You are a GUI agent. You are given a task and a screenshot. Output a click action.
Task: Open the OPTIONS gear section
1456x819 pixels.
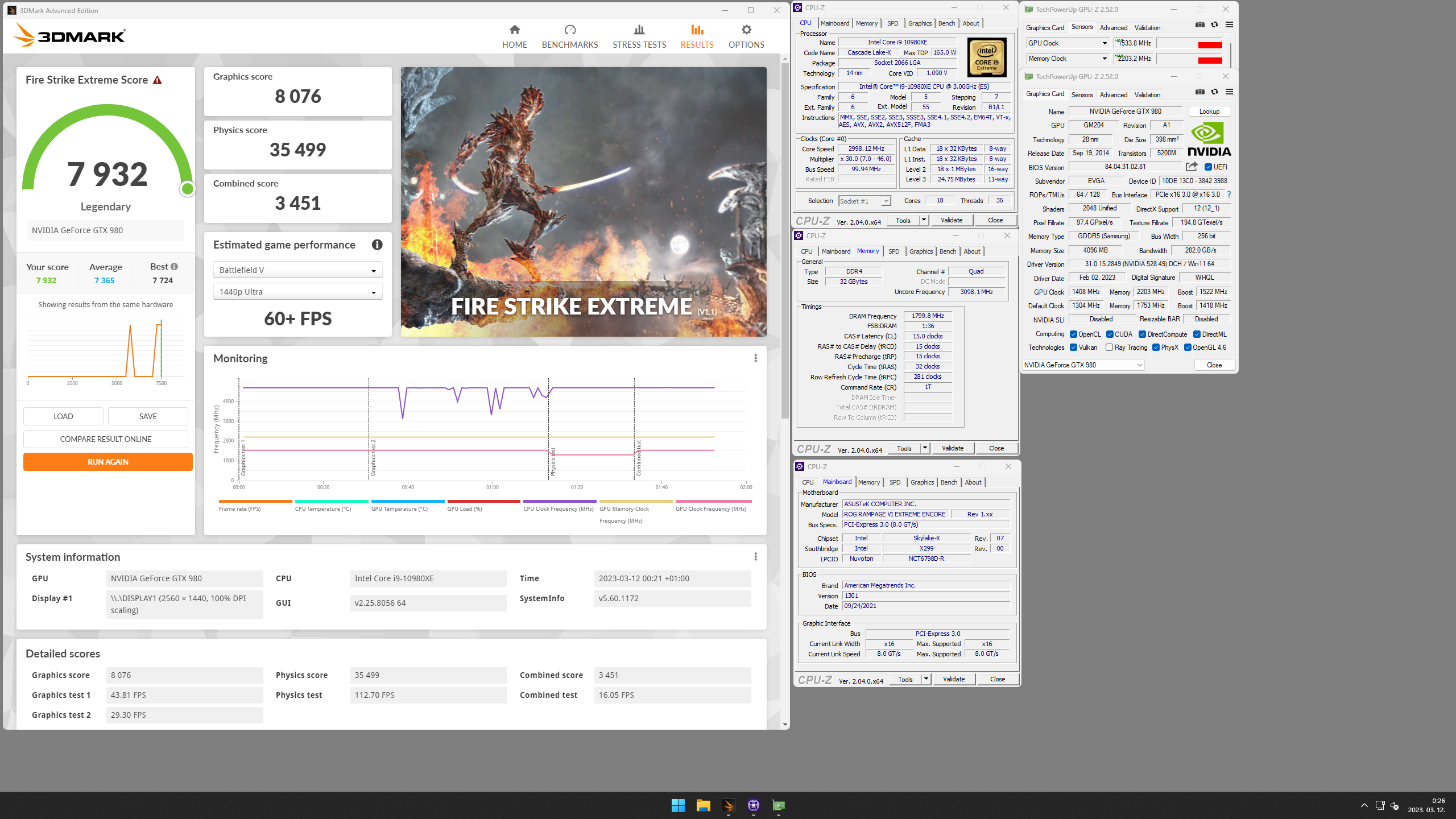pos(746,37)
